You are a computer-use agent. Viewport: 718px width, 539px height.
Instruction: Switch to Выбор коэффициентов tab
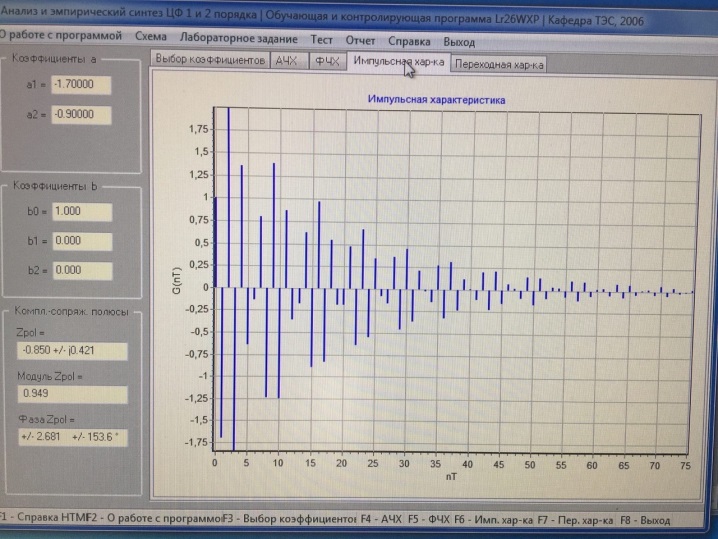click(210, 60)
